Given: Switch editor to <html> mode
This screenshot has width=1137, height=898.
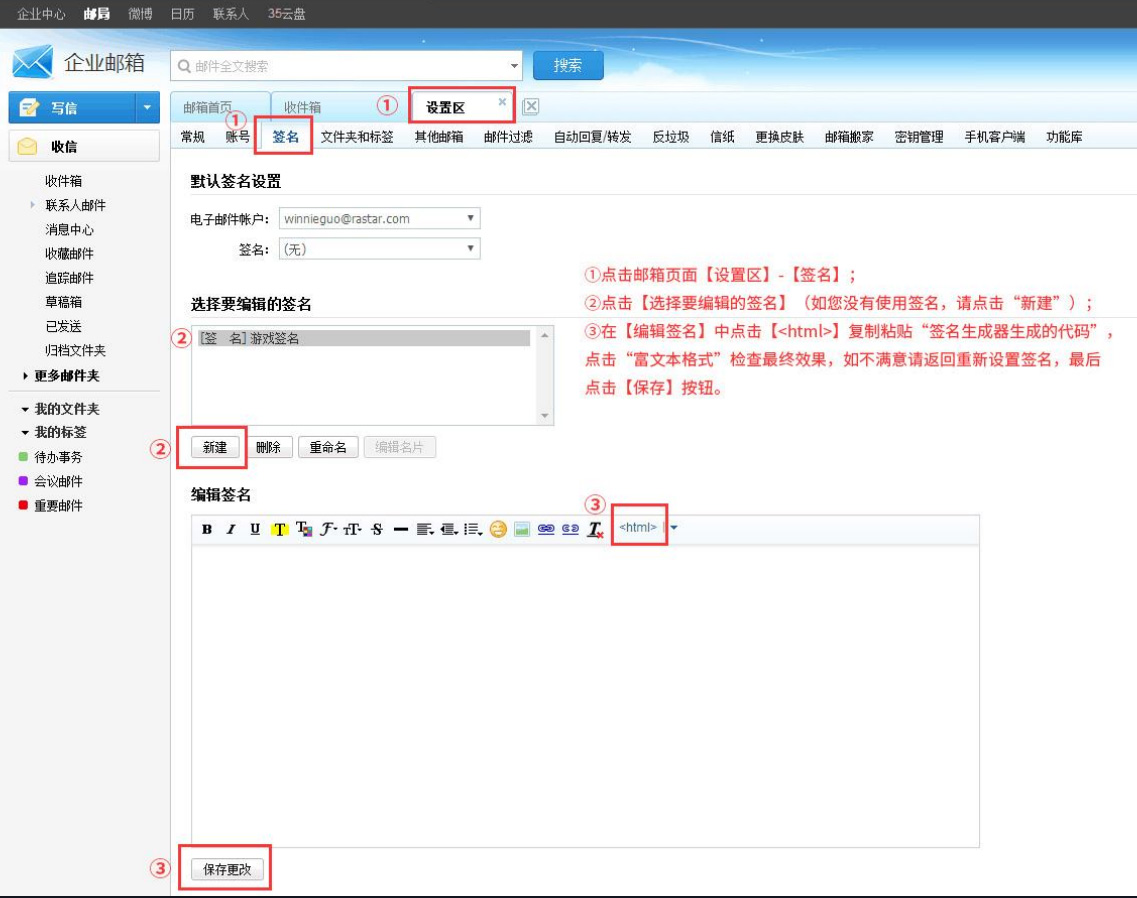Looking at the screenshot, I should tap(638, 527).
